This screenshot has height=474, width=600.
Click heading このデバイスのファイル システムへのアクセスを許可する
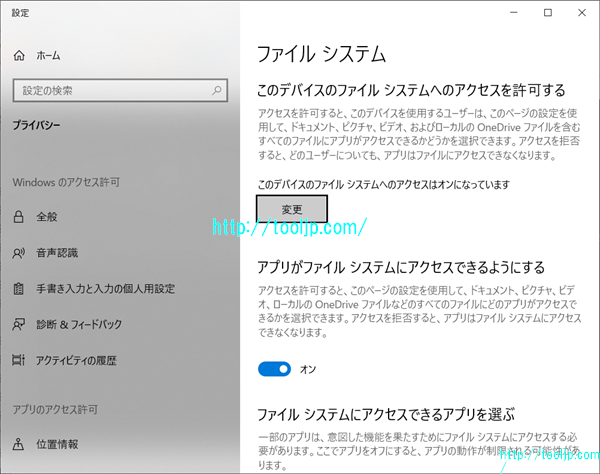[411, 90]
